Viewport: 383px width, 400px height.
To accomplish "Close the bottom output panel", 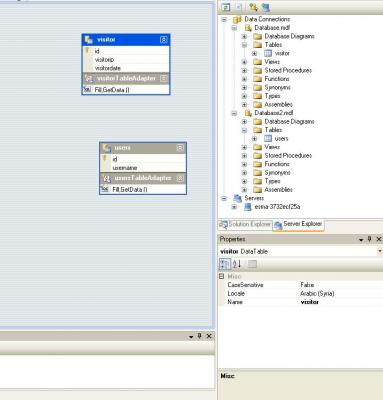I will [x=209, y=336].
